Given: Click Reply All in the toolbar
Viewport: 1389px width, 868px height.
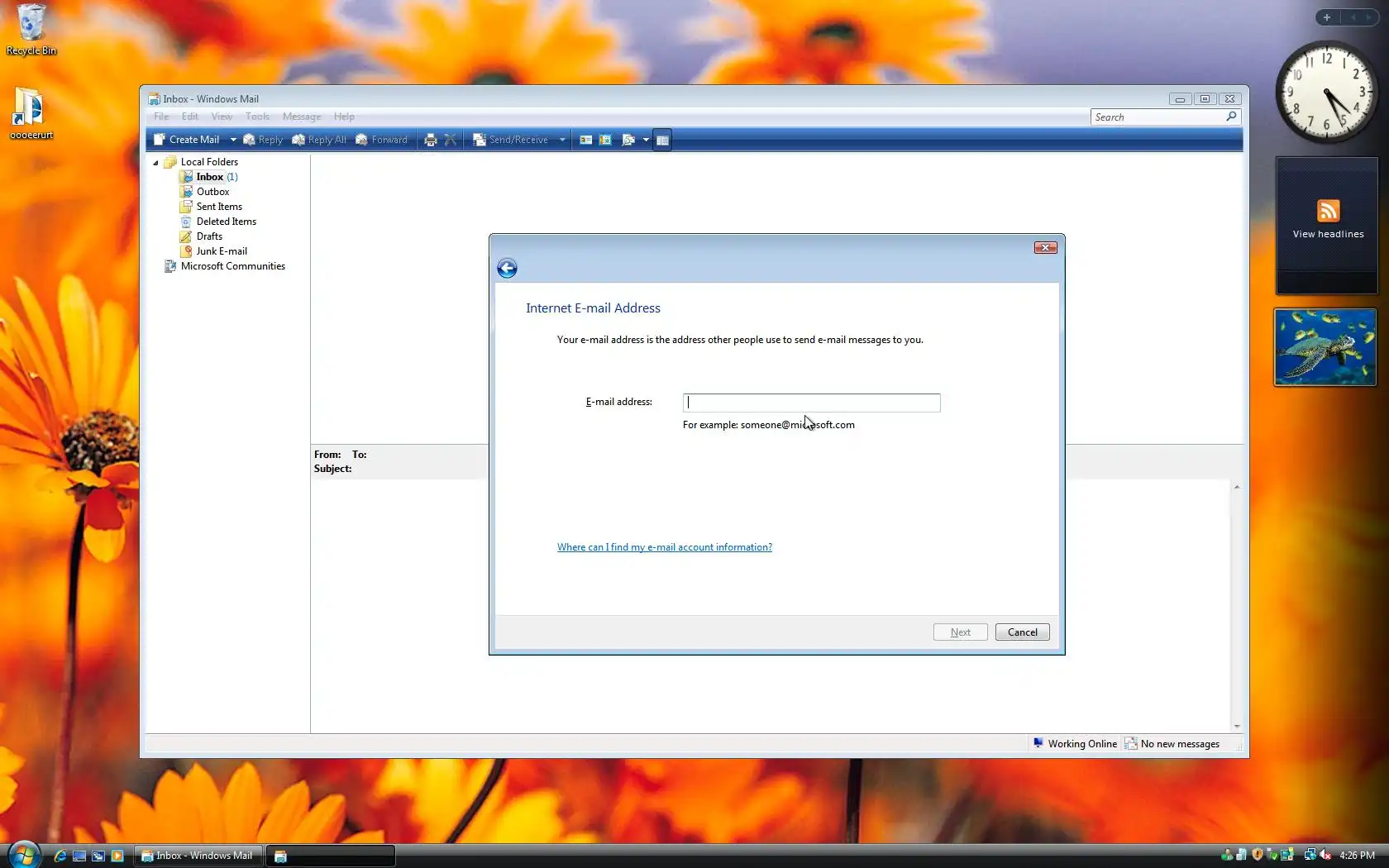Looking at the screenshot, I should pyautogui.click(x=319, y=140).
